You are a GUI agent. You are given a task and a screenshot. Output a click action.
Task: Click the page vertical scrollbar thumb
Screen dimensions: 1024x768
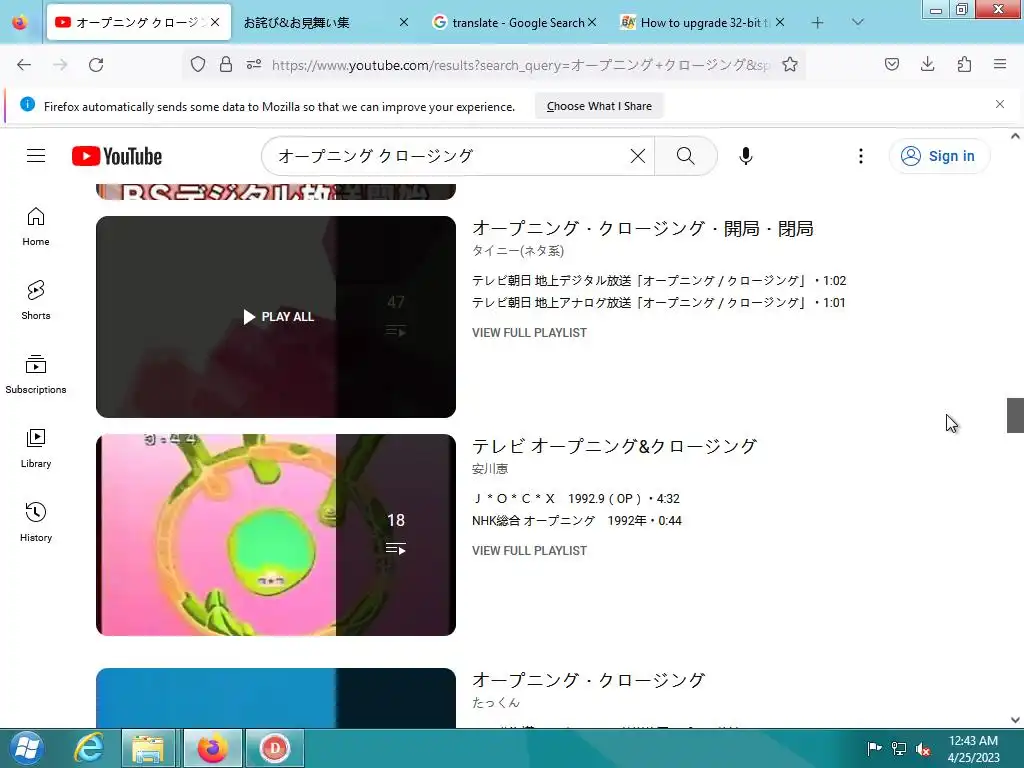pyautogui.click(x=1015, y=415)
